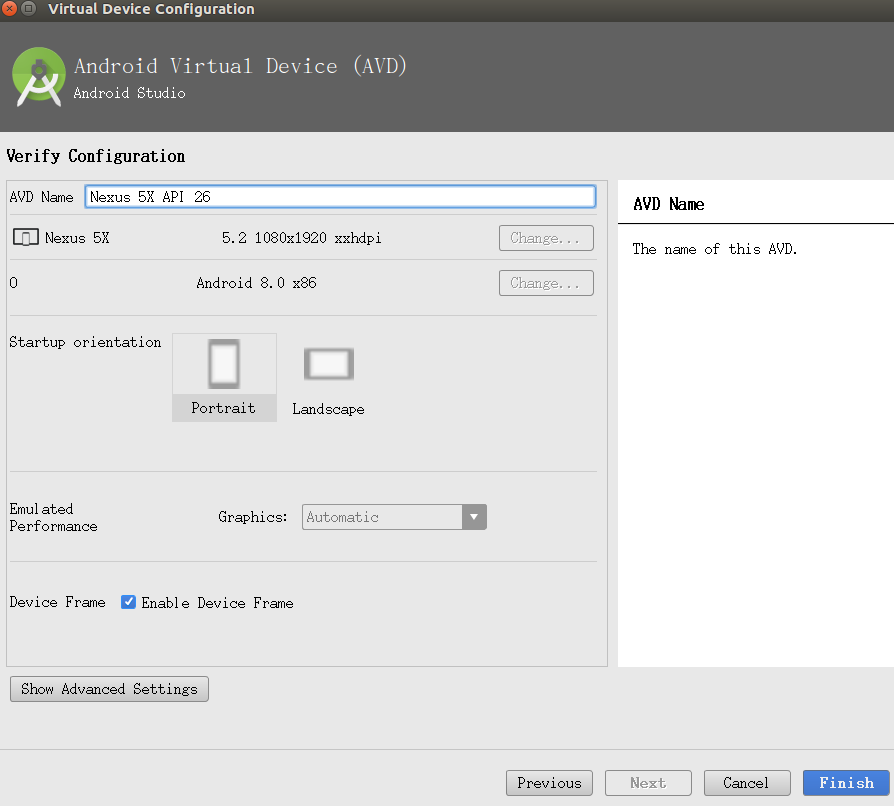The height and width of the screenshot is (806, 894).
Task: Go back with the Previous button
Action: tap(549, 783)
